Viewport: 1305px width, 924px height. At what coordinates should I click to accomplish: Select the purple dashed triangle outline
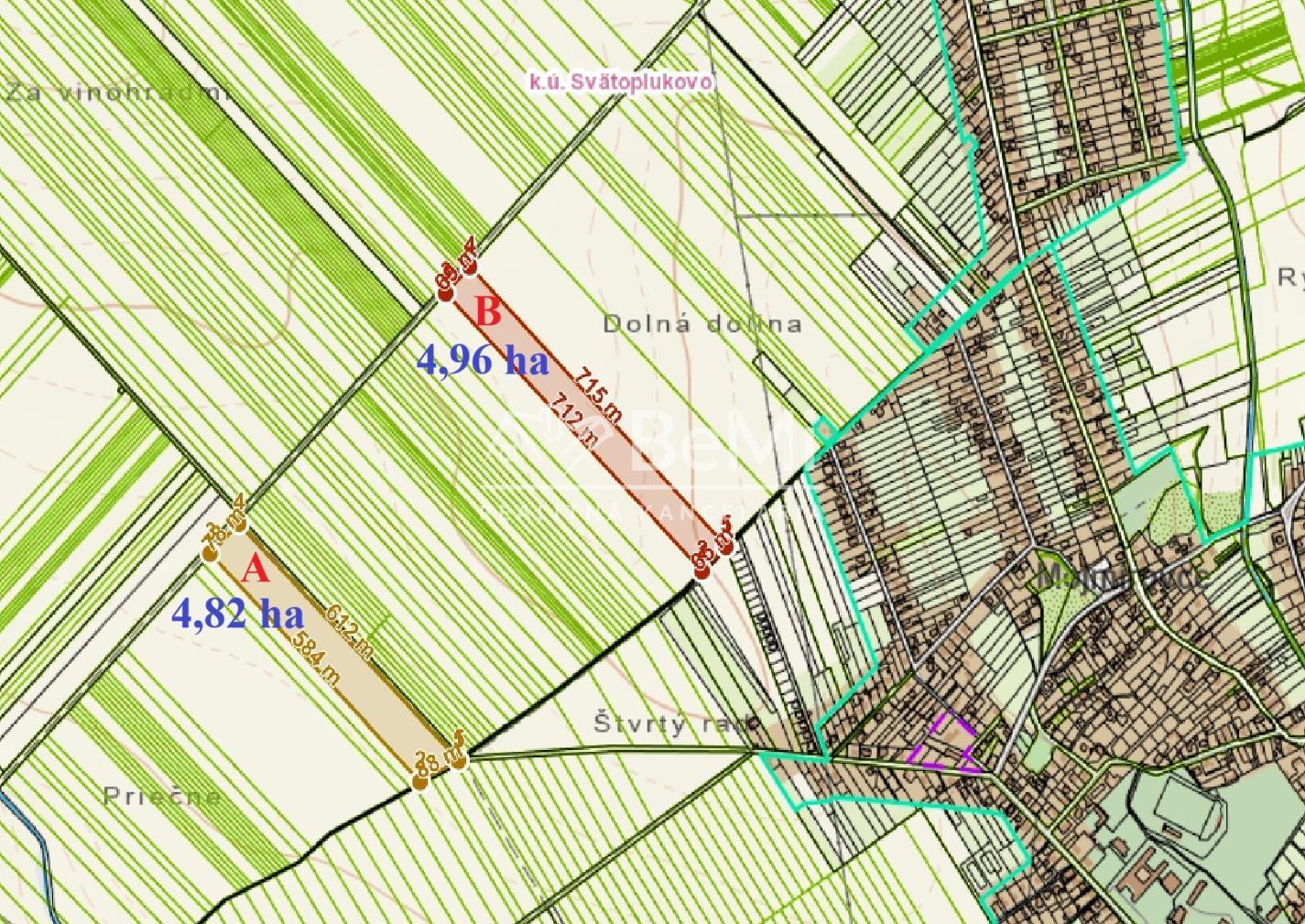point(943,744)
